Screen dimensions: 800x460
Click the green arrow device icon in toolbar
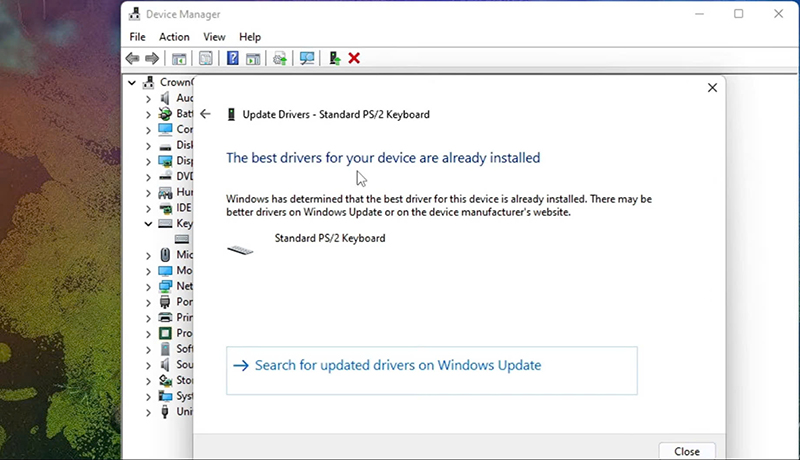pyautogui.click(x=335, y=59)
